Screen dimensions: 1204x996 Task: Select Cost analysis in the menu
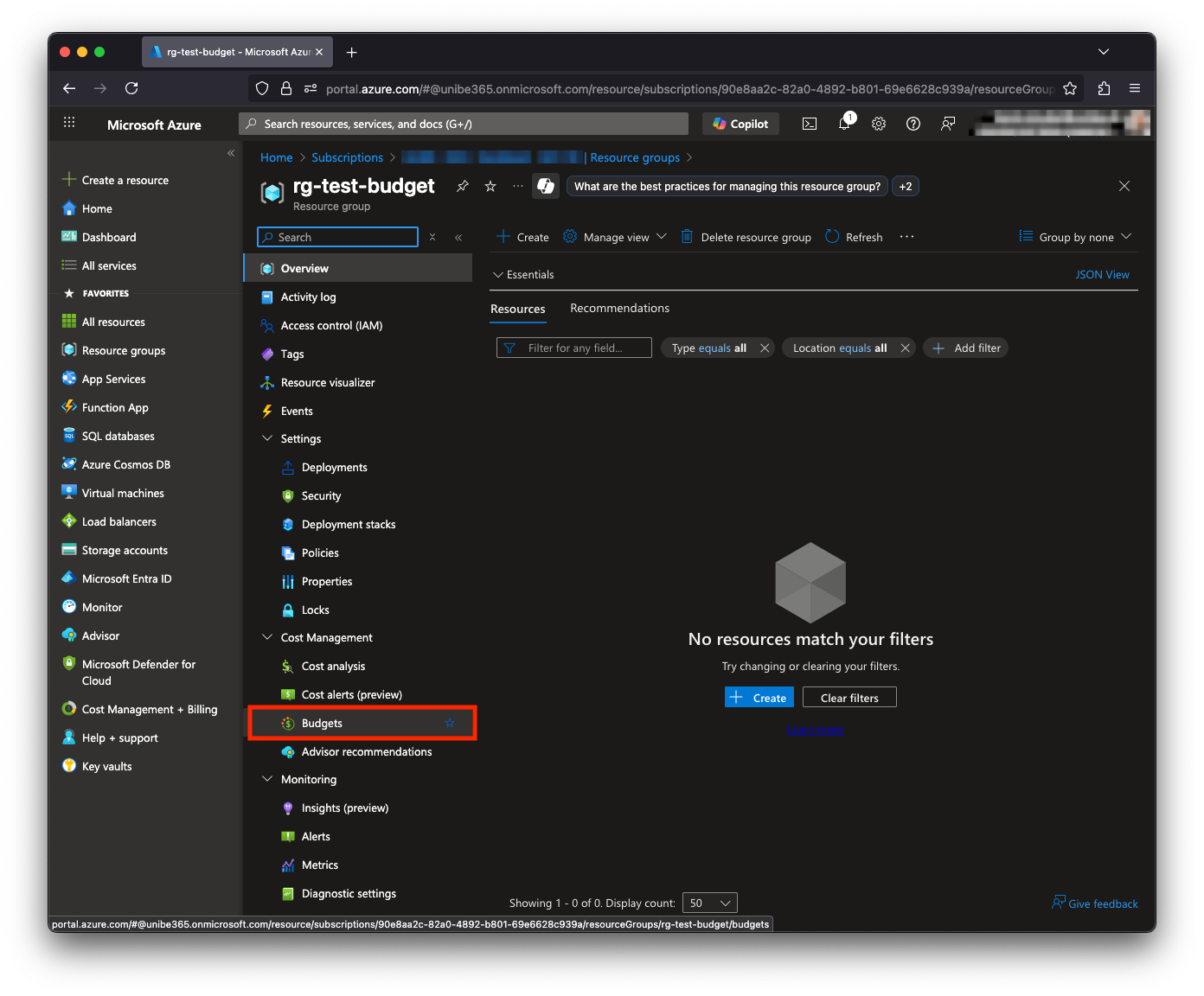point(334,666)
